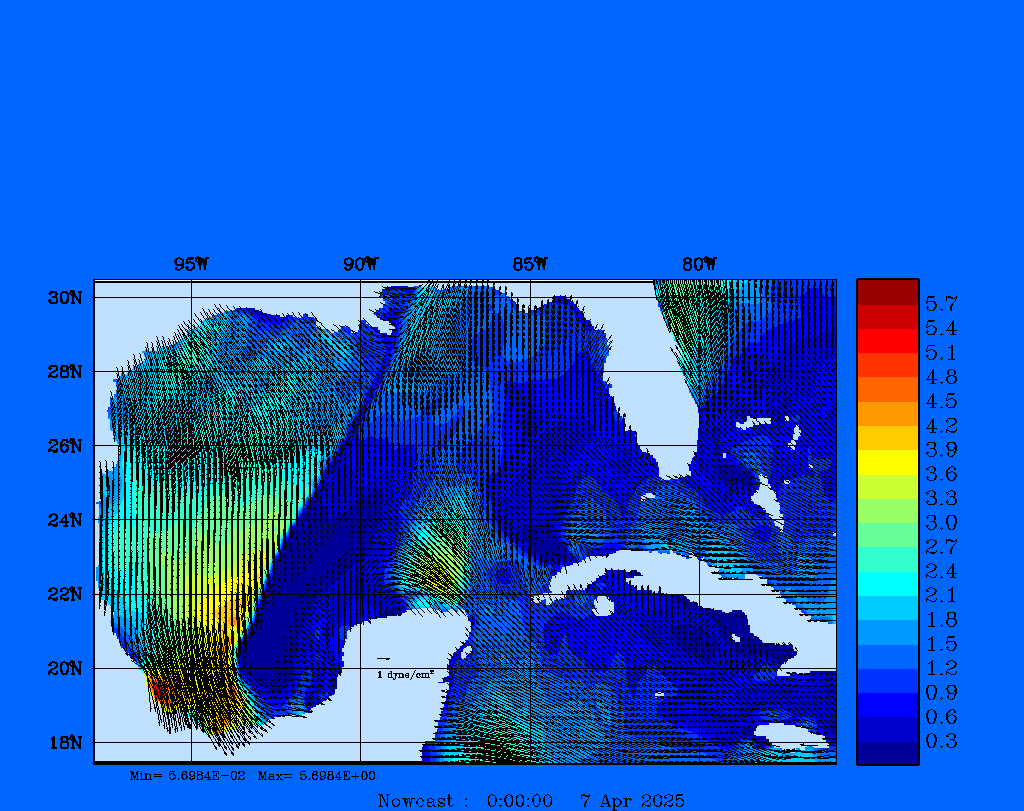This screenshot has width=1024, height=811.
Task: Click the darkest blue bottom colorbar swatch
Action: [888, 753]
